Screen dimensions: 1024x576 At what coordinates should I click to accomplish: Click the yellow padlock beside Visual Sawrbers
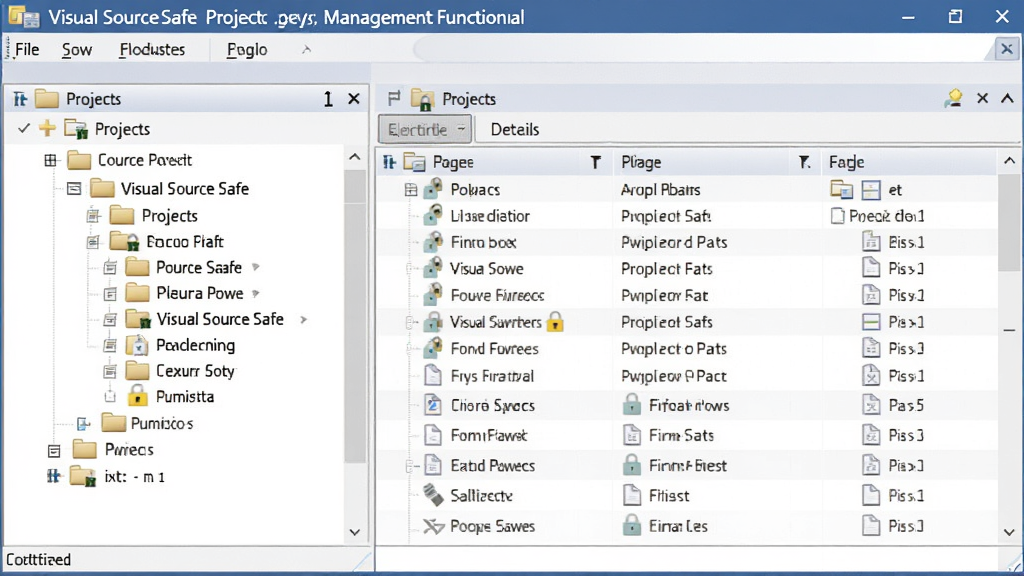(x=555, y=322)
